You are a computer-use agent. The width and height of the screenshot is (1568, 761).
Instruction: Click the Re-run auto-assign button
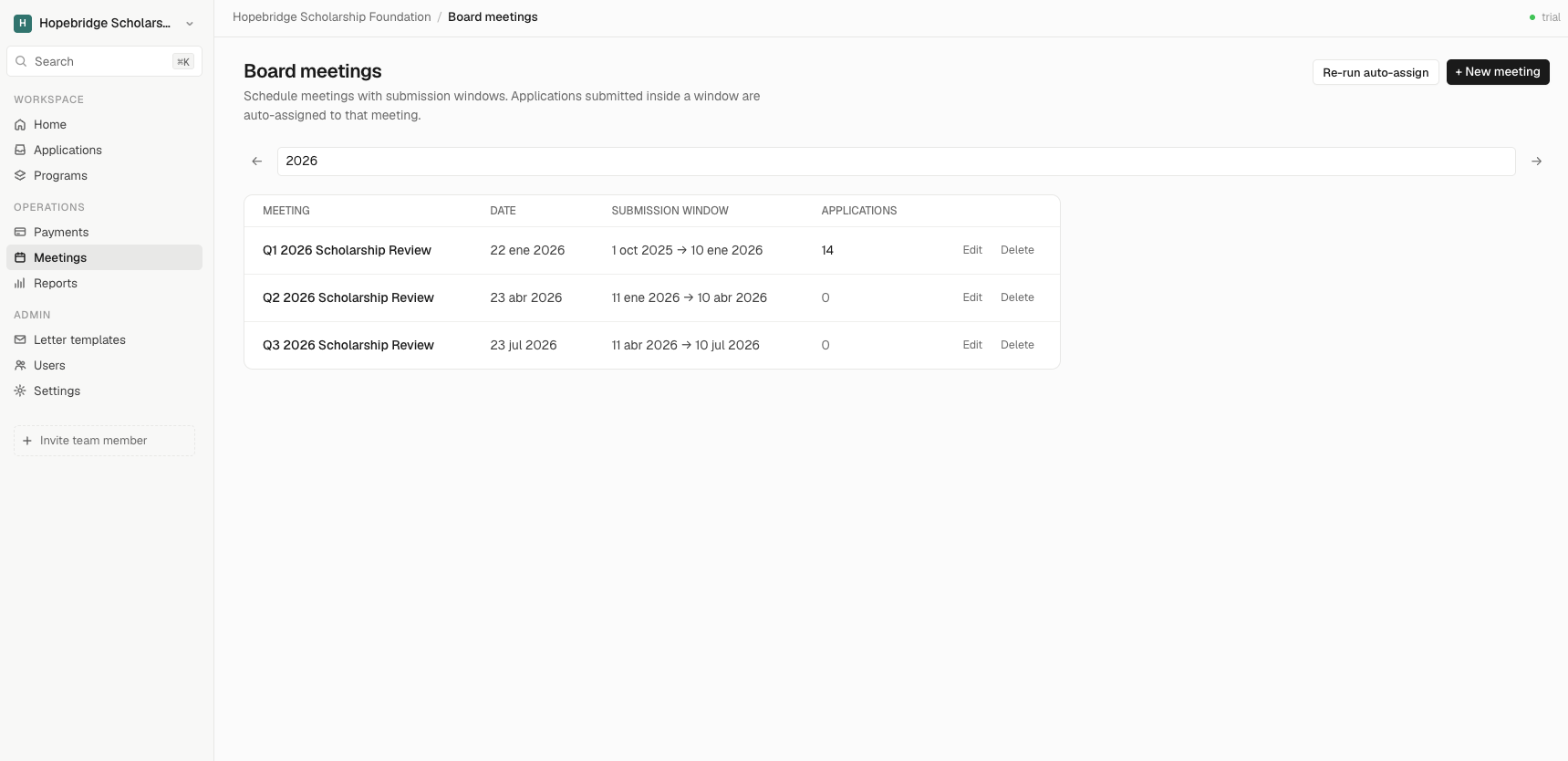[x=1376, y=72]
